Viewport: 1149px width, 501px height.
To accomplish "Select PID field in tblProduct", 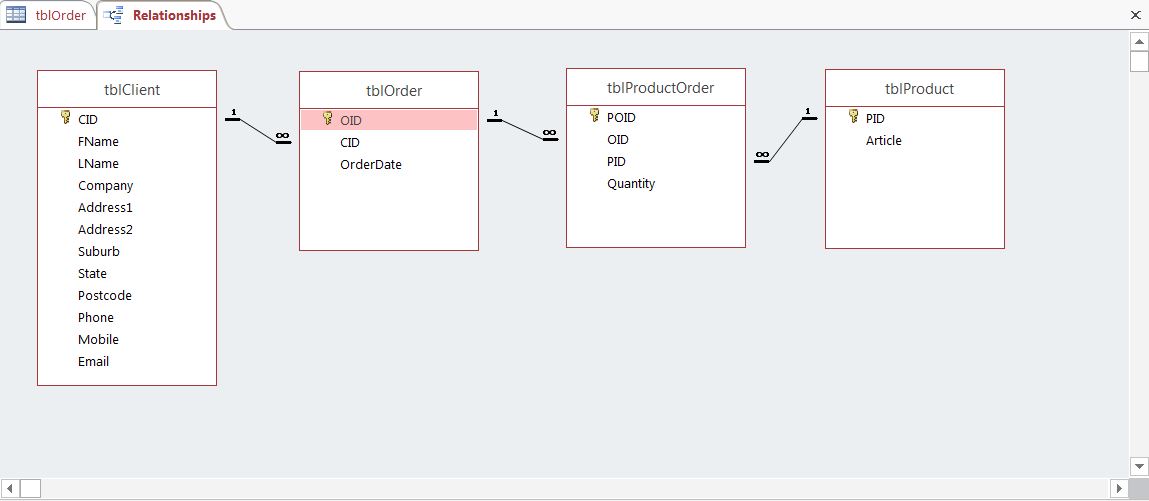I will (875, 118).
